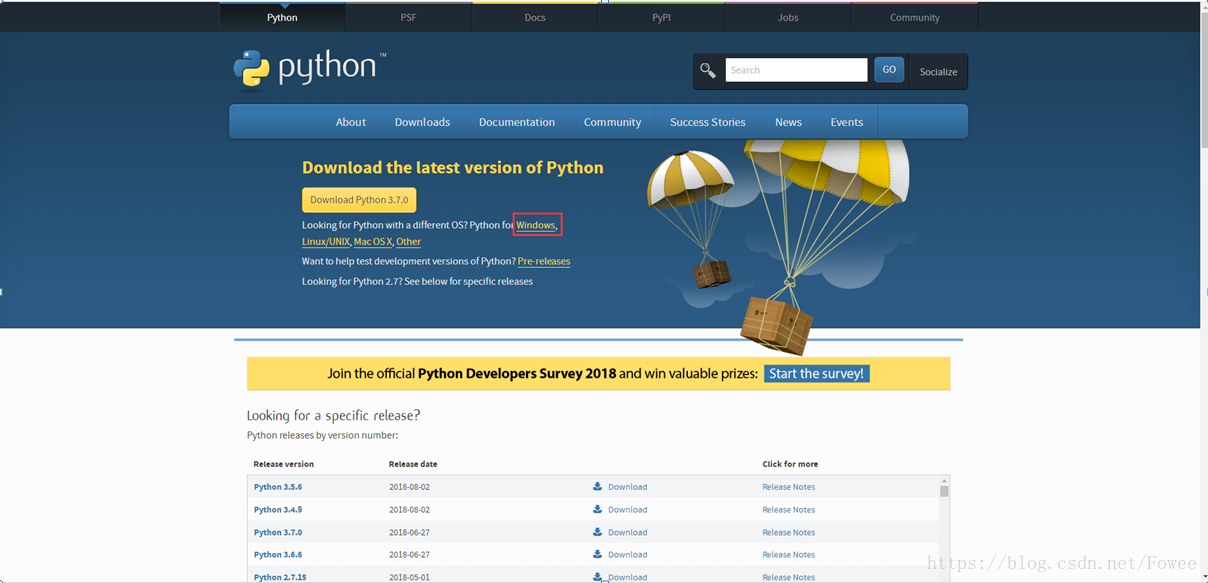Viewport: 1208px width, 583px height.
Task: Click the GO search button
Action: [x=889, y=70]
